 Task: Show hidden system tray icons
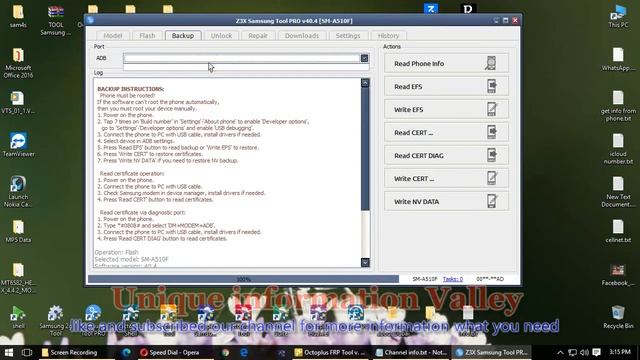[560, 352]
